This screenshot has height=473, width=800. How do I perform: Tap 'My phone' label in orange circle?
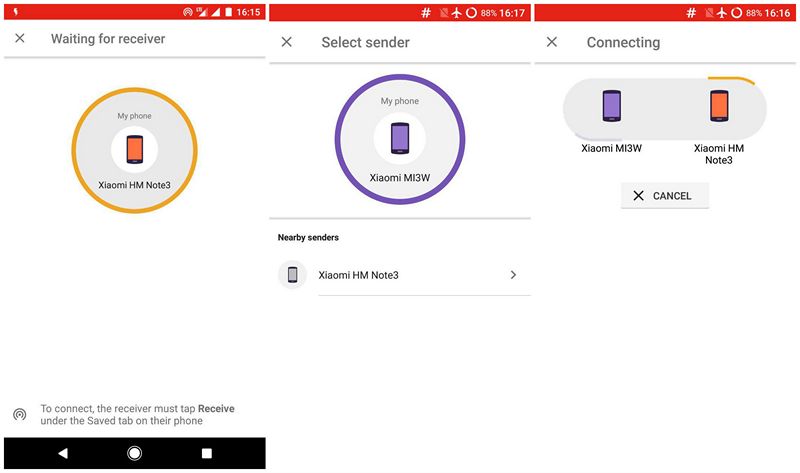point(135,116)
